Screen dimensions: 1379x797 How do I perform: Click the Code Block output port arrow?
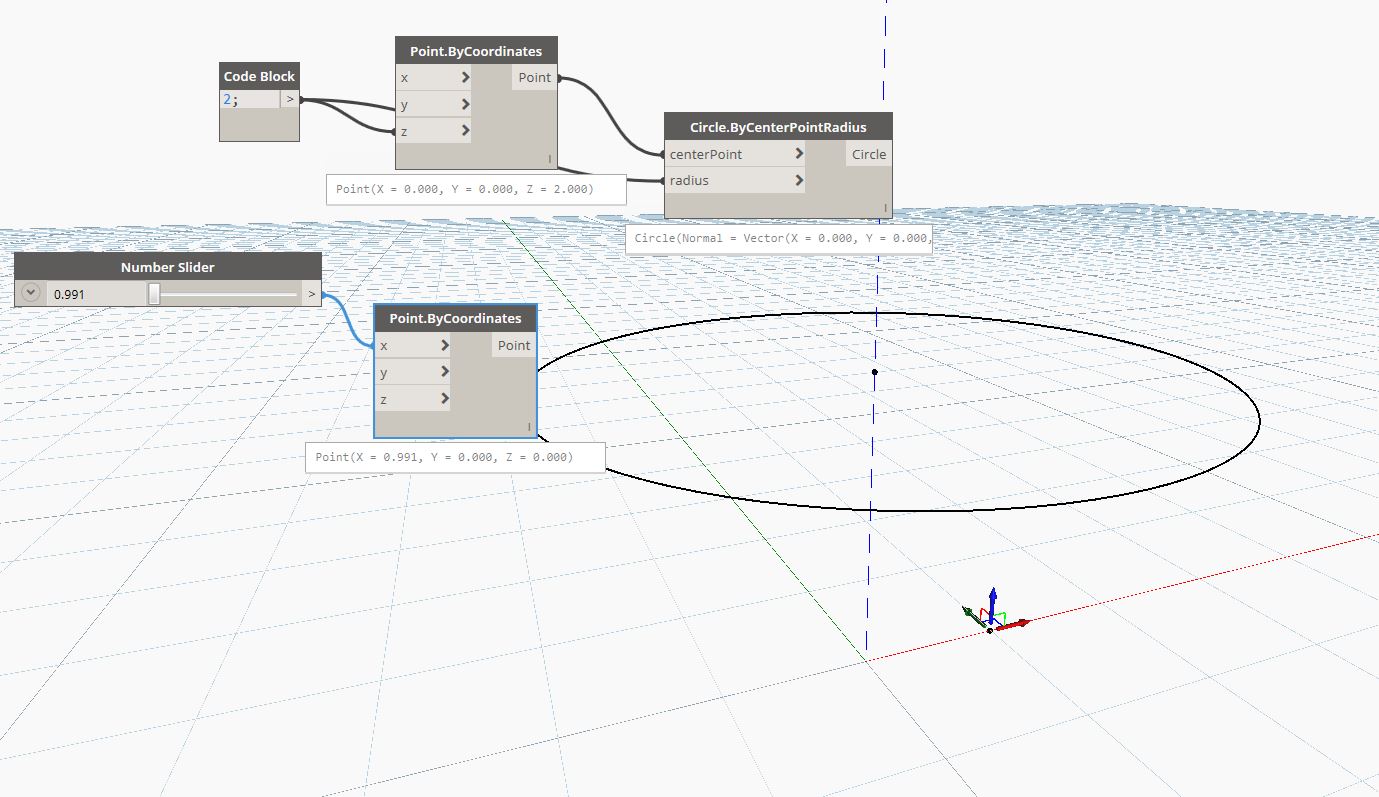(290, 98)
